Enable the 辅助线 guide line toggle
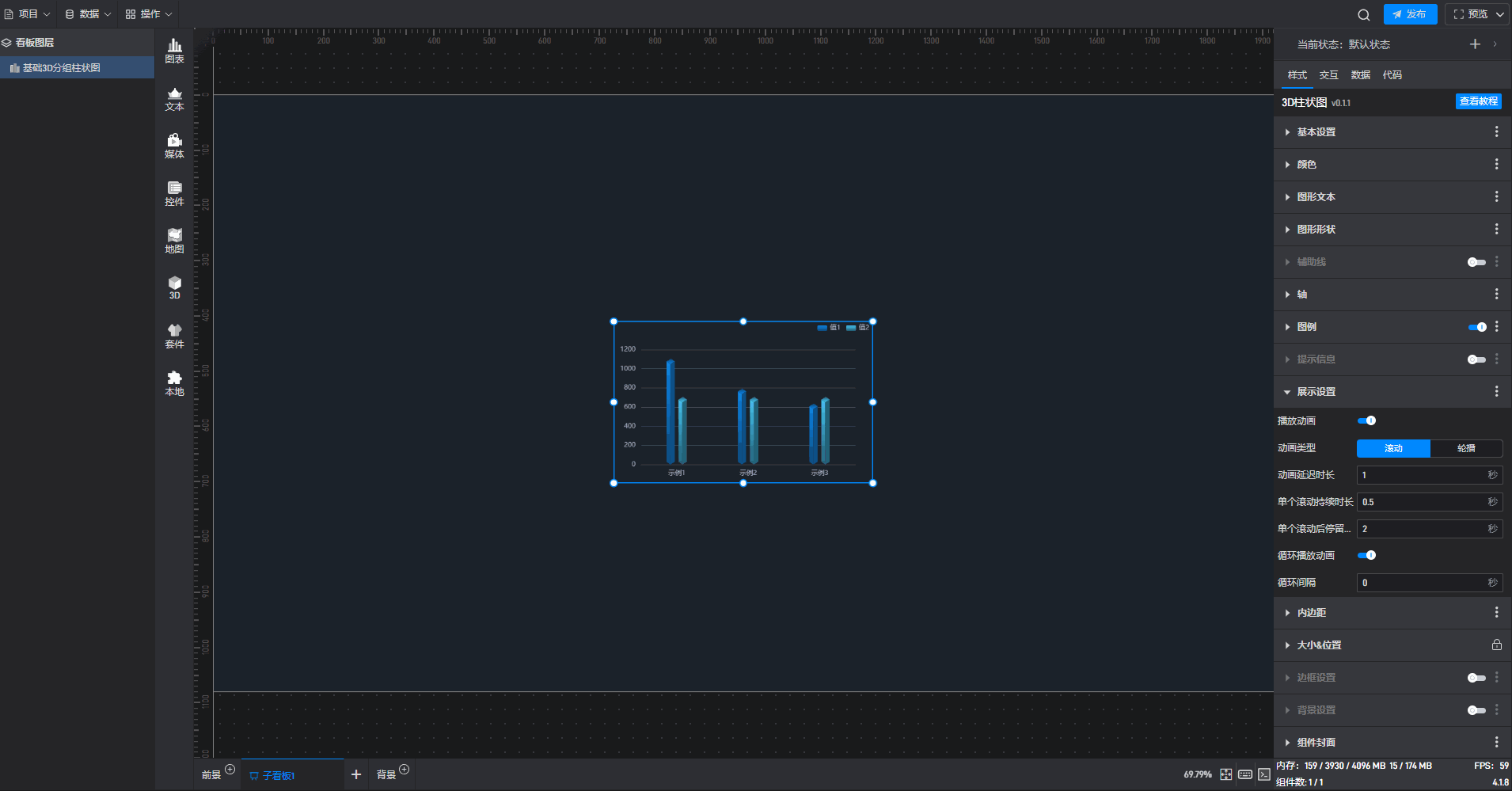The image size is (1512, 791). [x=1476, y=262]
